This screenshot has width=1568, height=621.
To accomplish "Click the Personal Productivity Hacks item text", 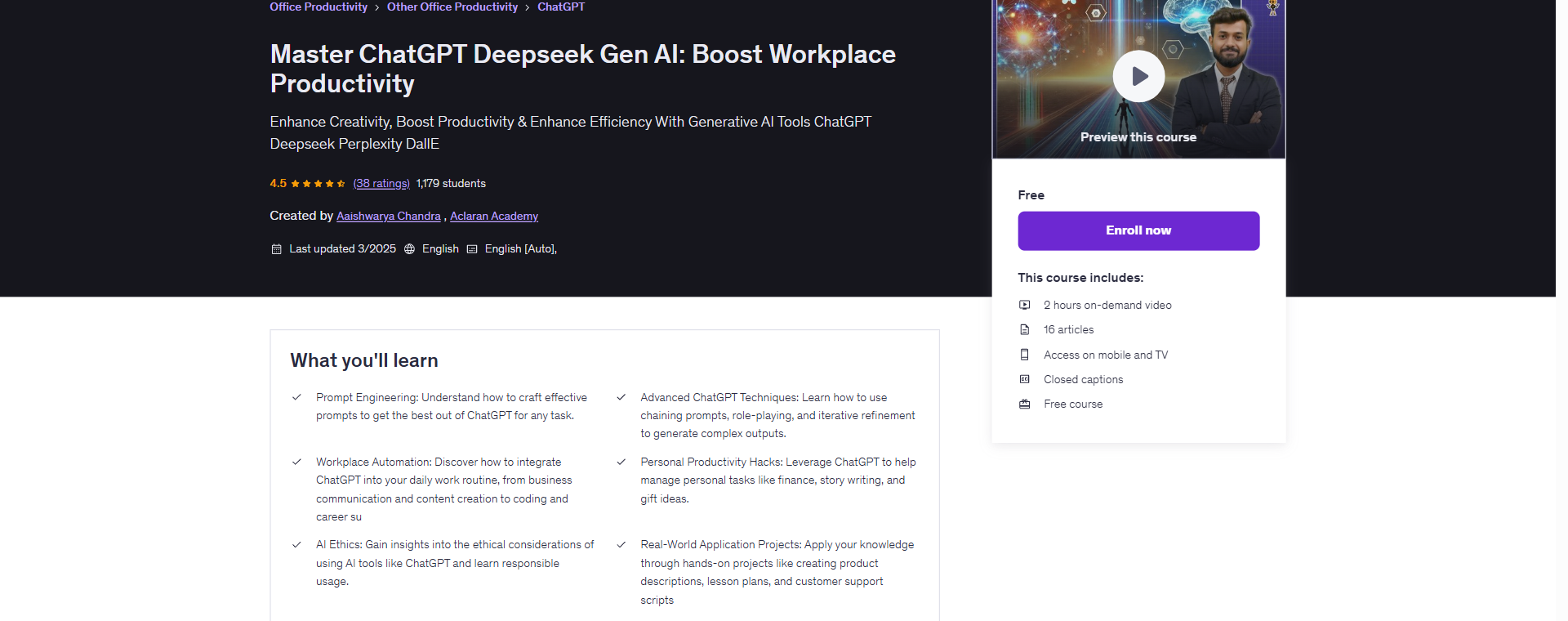I will [x=778, y=480].
